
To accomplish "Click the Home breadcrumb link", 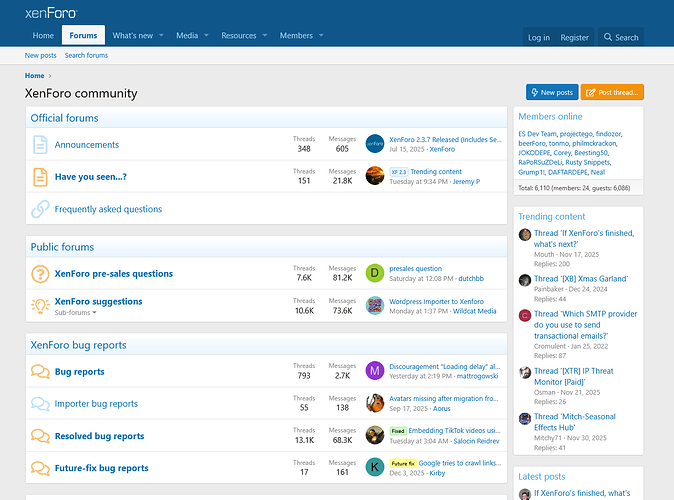I will [x=34, y=76].
